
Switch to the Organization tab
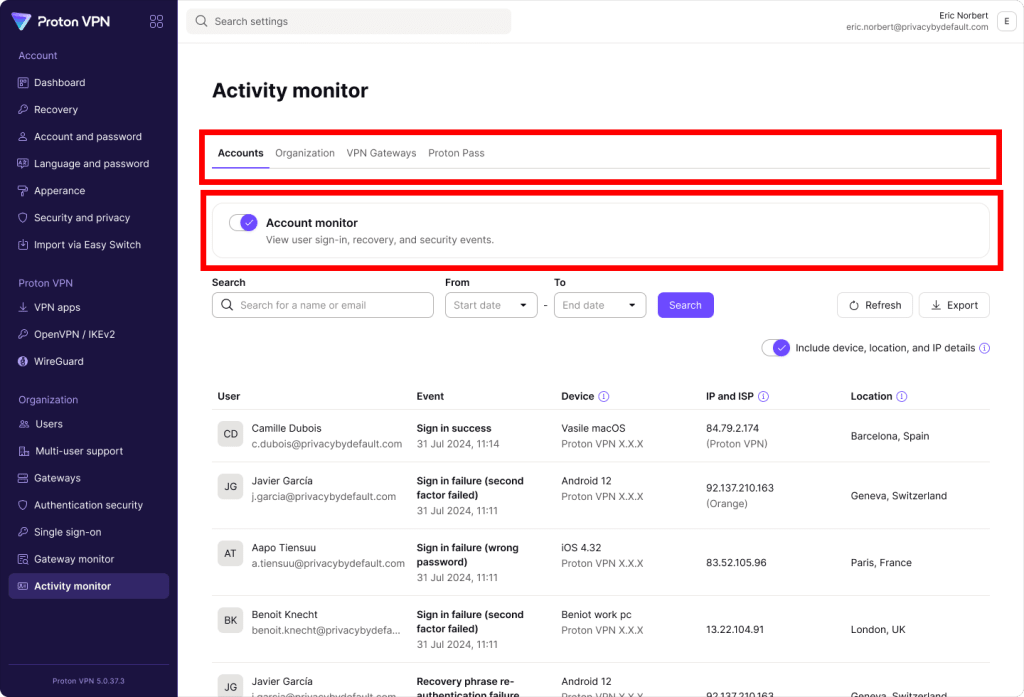coord(305,154)
